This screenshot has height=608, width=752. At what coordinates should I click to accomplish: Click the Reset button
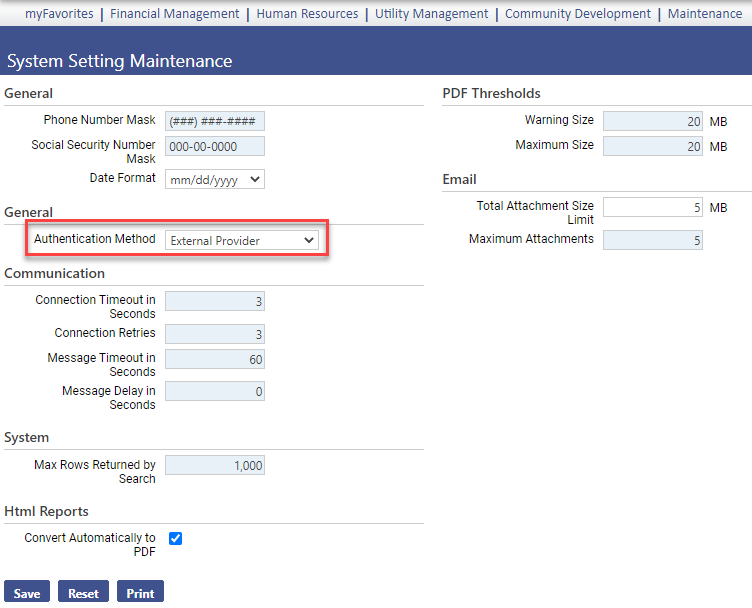tap(83, 593)
